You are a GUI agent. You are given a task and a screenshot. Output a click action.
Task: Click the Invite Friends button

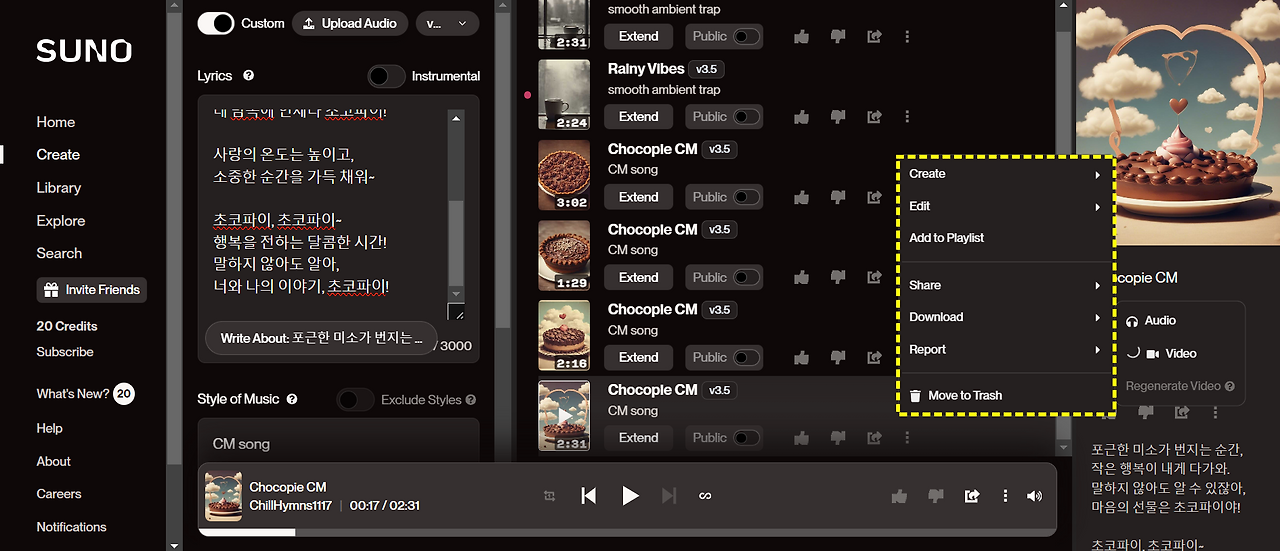pos(91,290)
